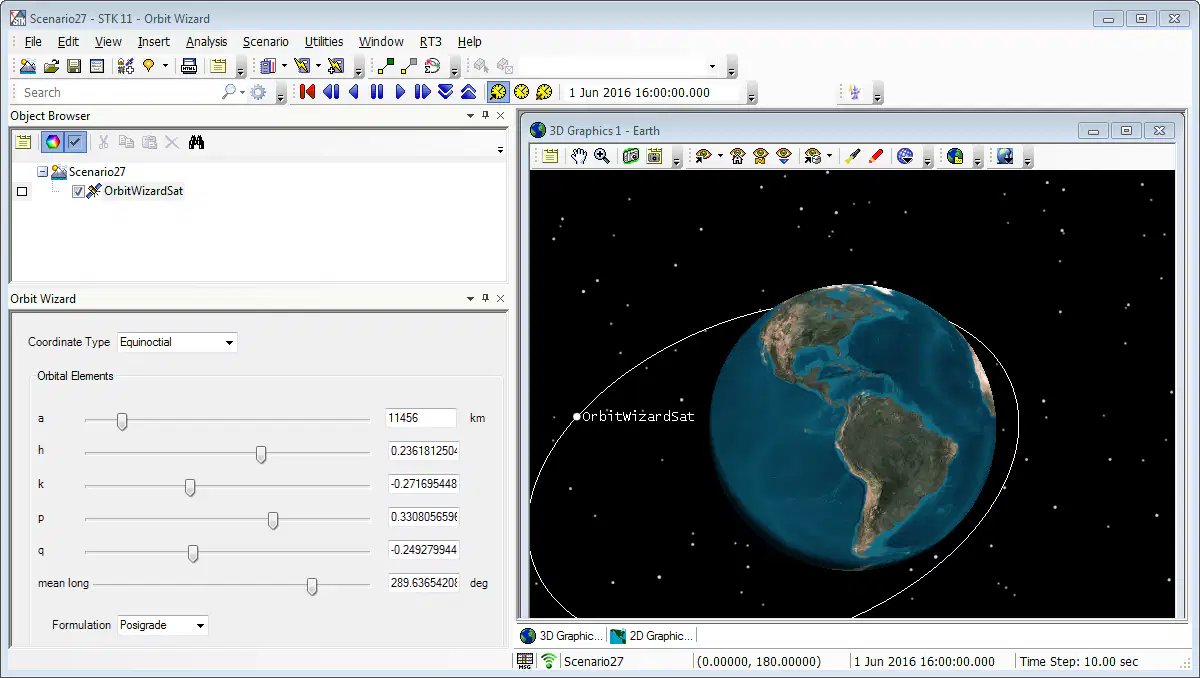Click the OrbitWizardSat marker in 3D view

coord(577,416)
